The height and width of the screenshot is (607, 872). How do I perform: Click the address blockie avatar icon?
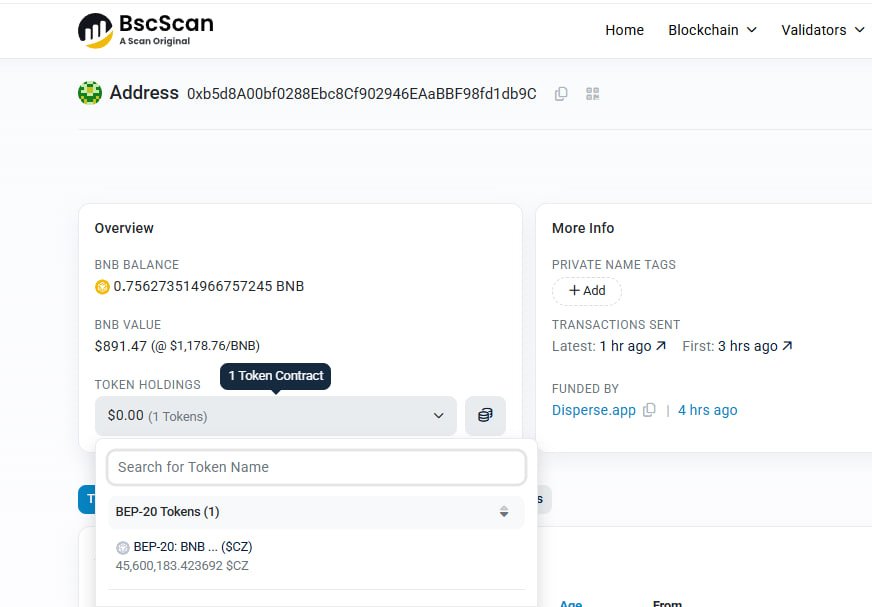point(90,94)
